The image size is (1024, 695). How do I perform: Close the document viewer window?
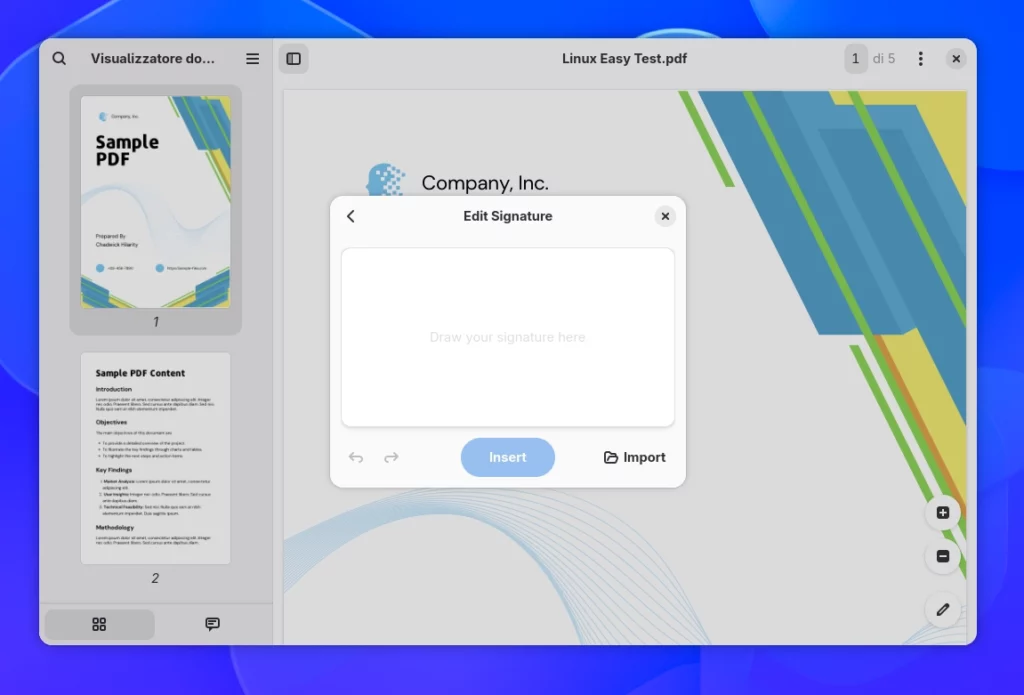956,59
